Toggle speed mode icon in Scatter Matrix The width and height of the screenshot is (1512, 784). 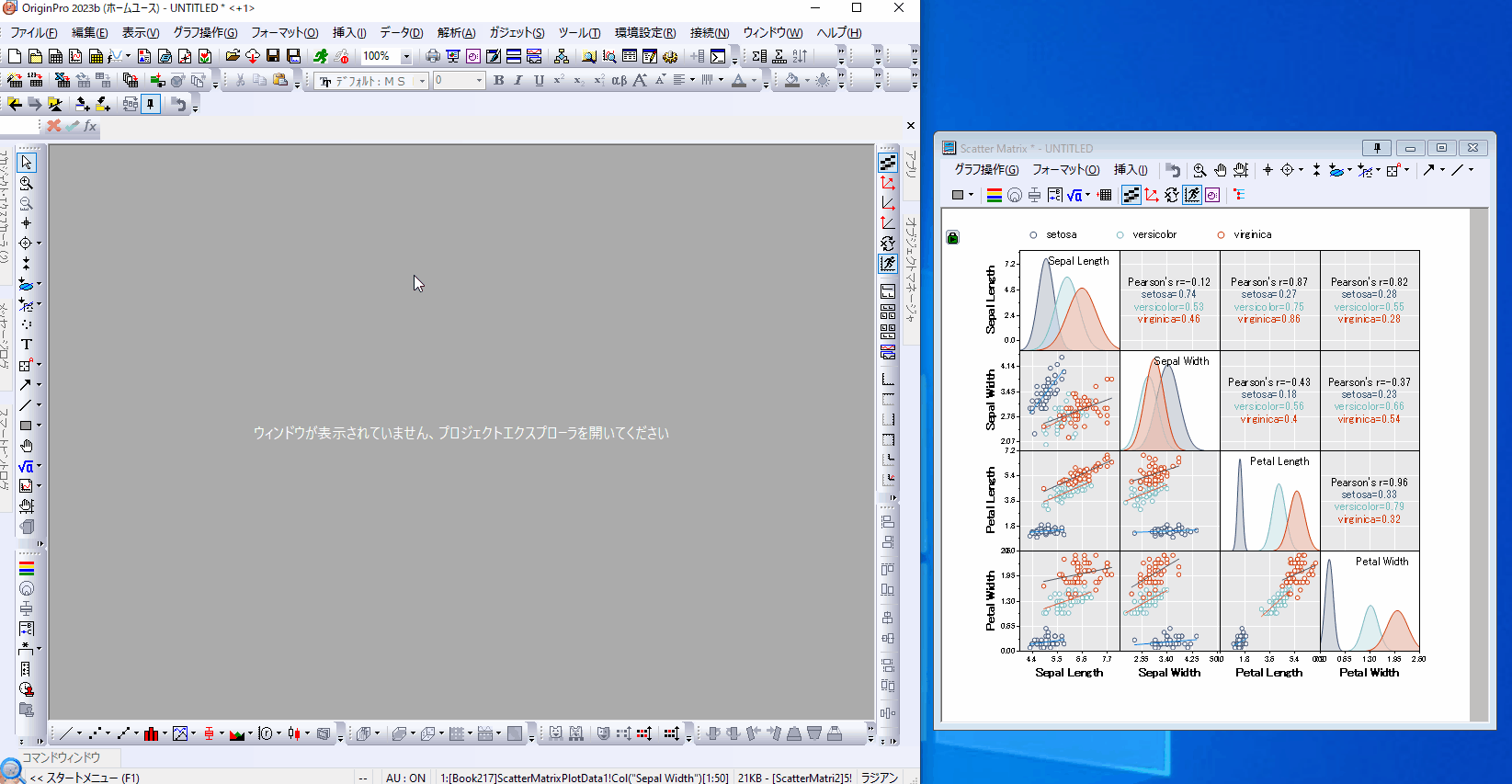coord(1192,195)
